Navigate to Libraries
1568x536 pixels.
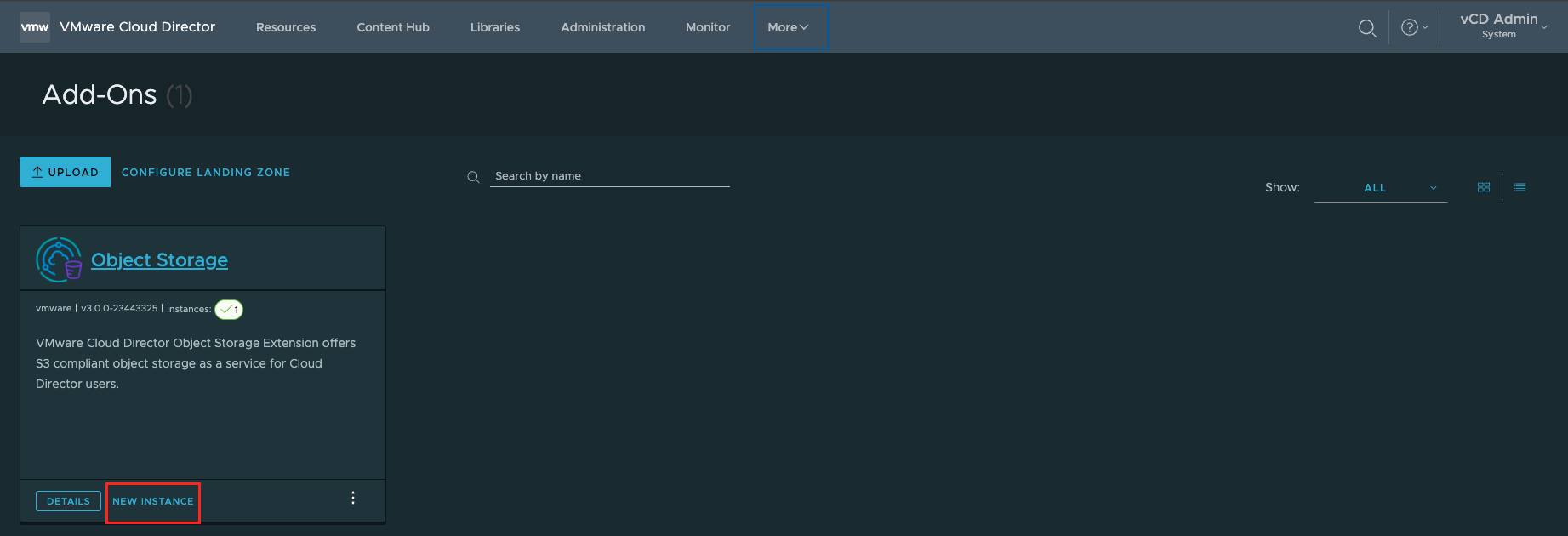point(495,27)
